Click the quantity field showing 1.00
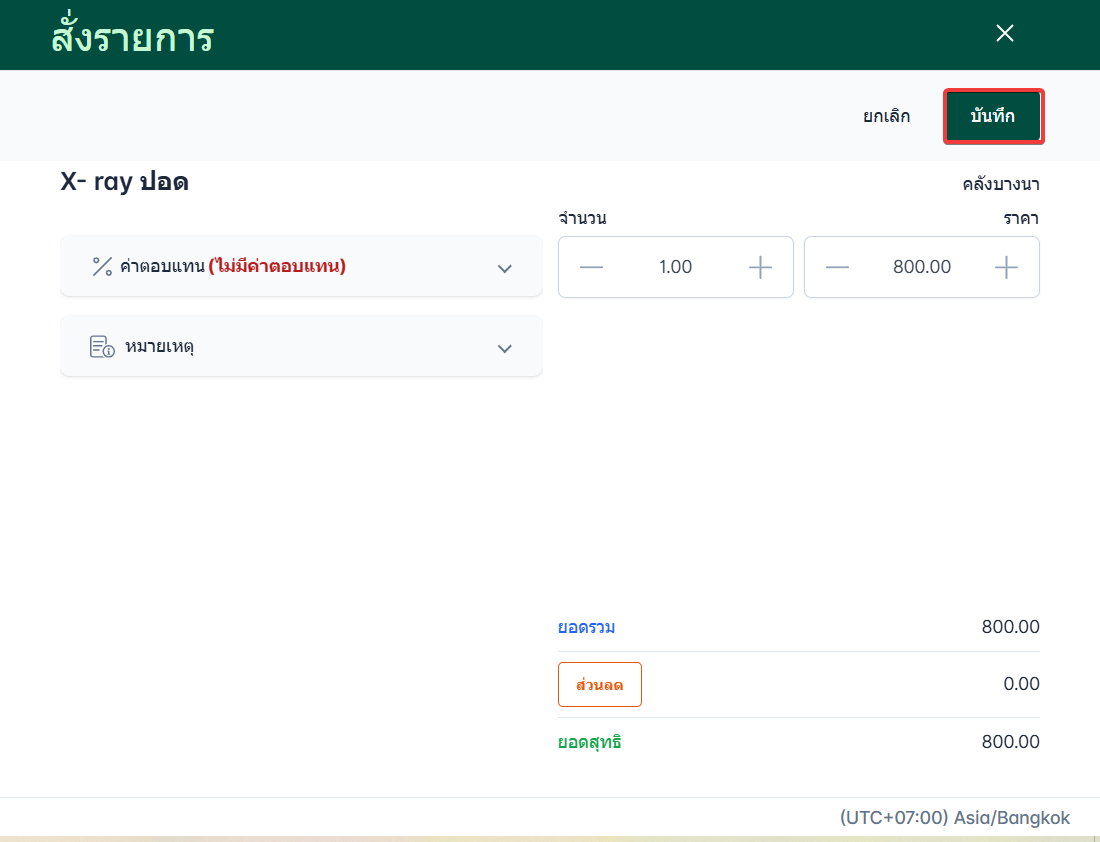Image resolution: width=1100 pixels, height=842 pixels. point(676,267)
